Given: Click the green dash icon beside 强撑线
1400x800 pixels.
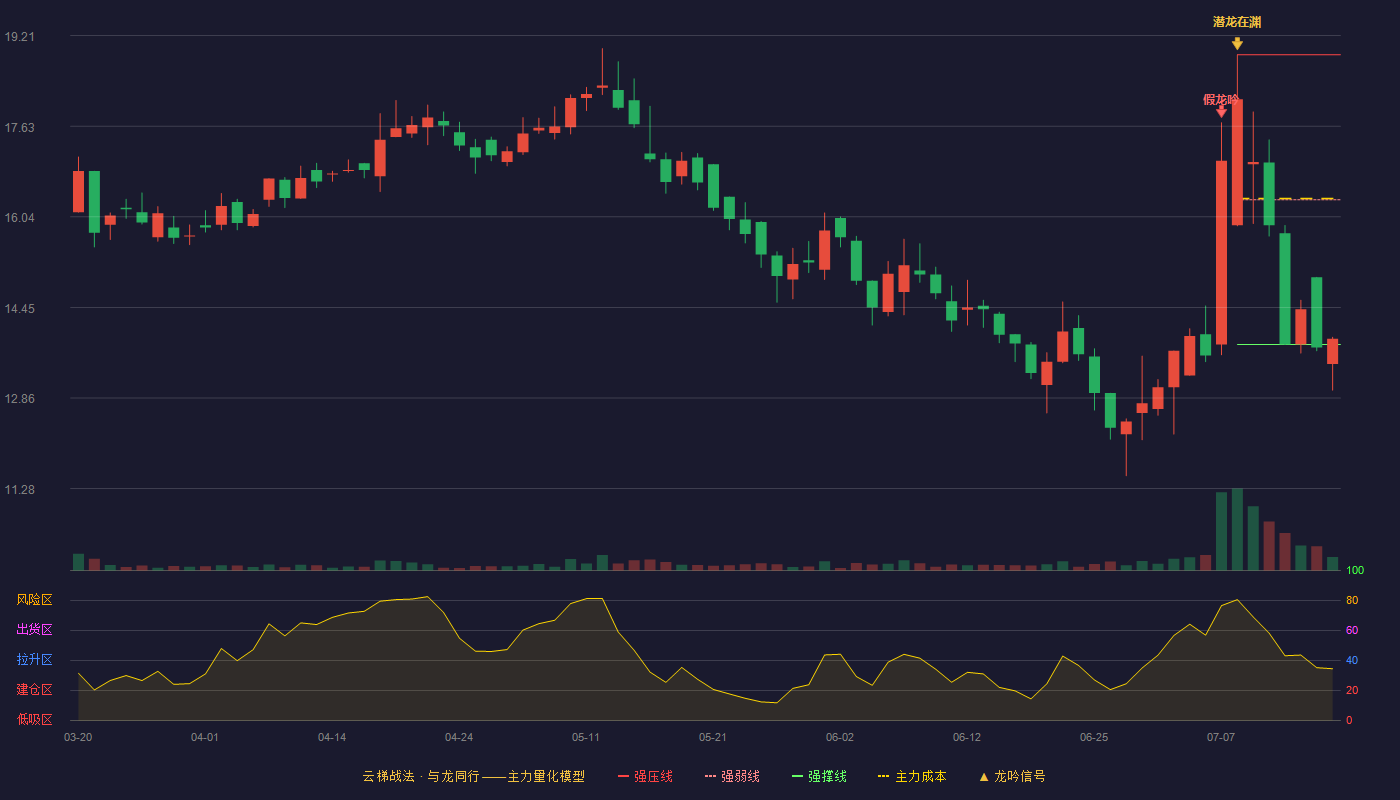Looking at the screenshot, I should click(797, 777).
